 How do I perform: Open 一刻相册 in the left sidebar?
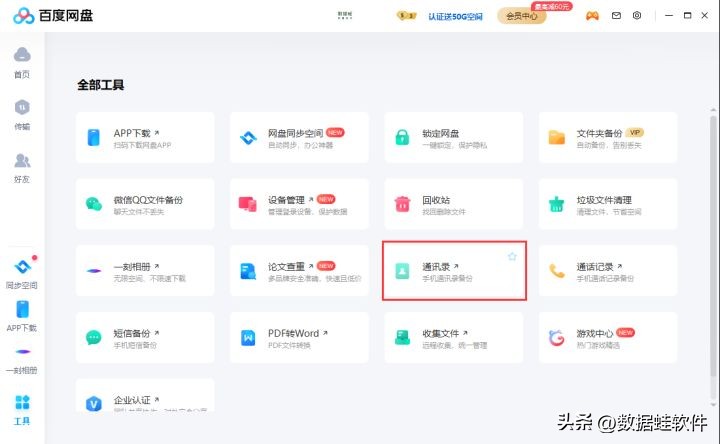click(x=22, y=361)
